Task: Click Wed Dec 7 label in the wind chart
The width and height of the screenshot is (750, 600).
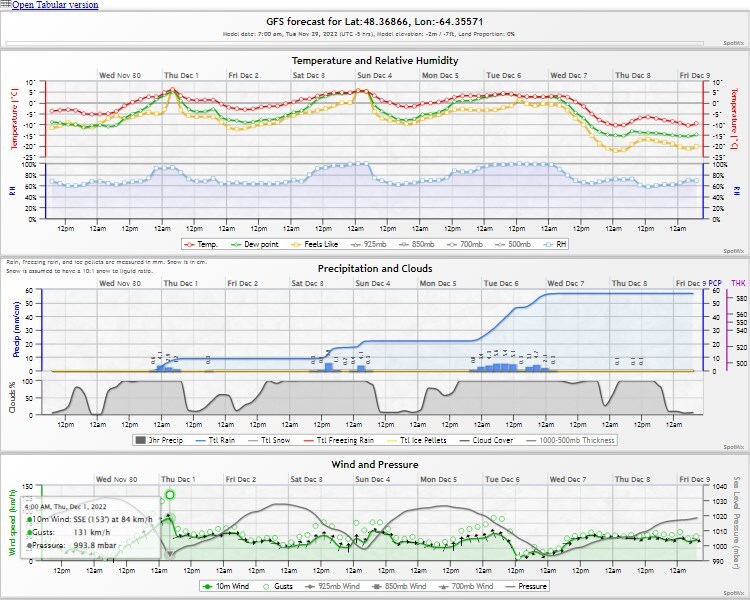Action: pyautogui.click(x=567, y=479)
